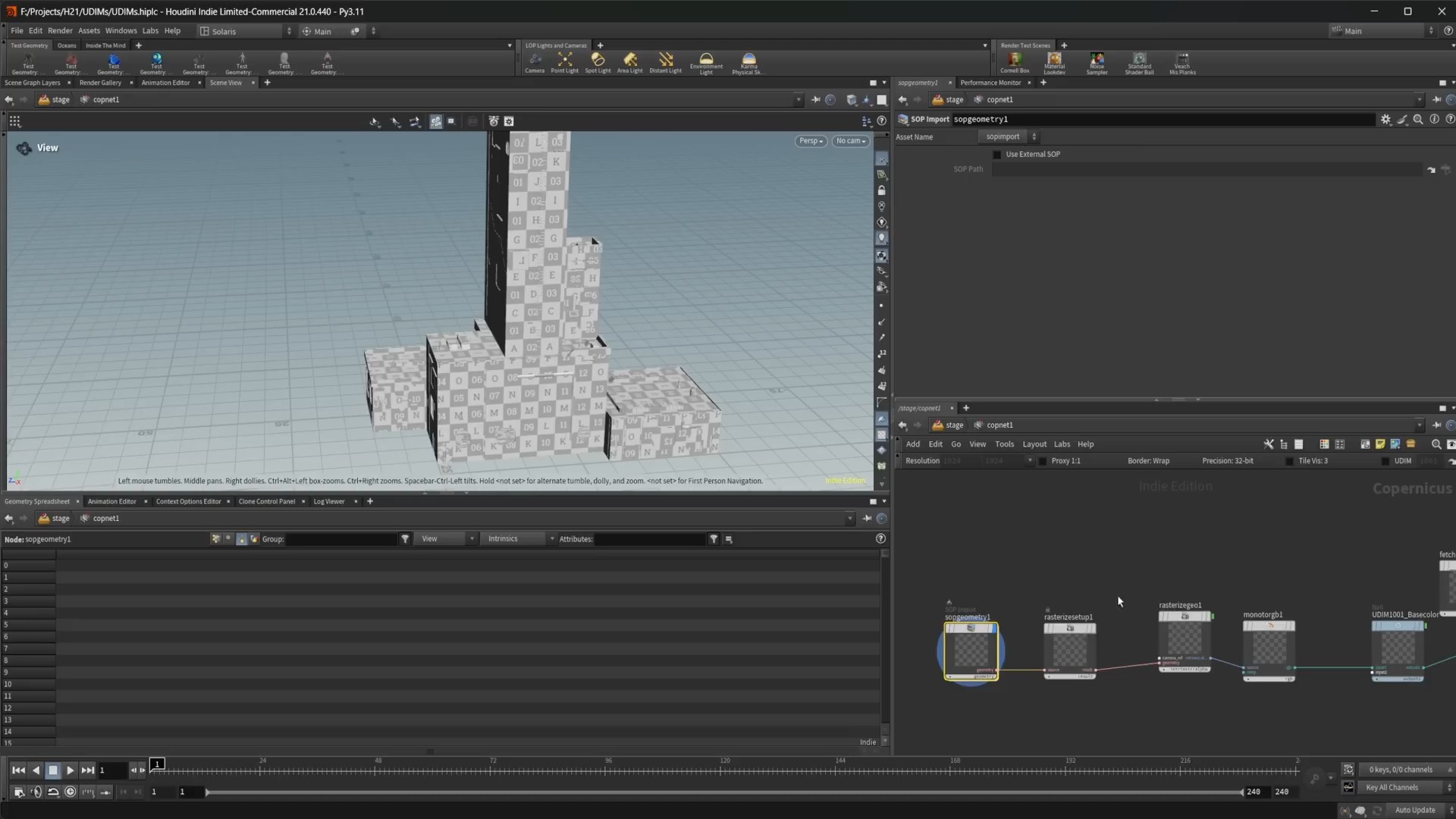Click the Camera shelf tool
The image size is (1456, 819).
point(535,63)
